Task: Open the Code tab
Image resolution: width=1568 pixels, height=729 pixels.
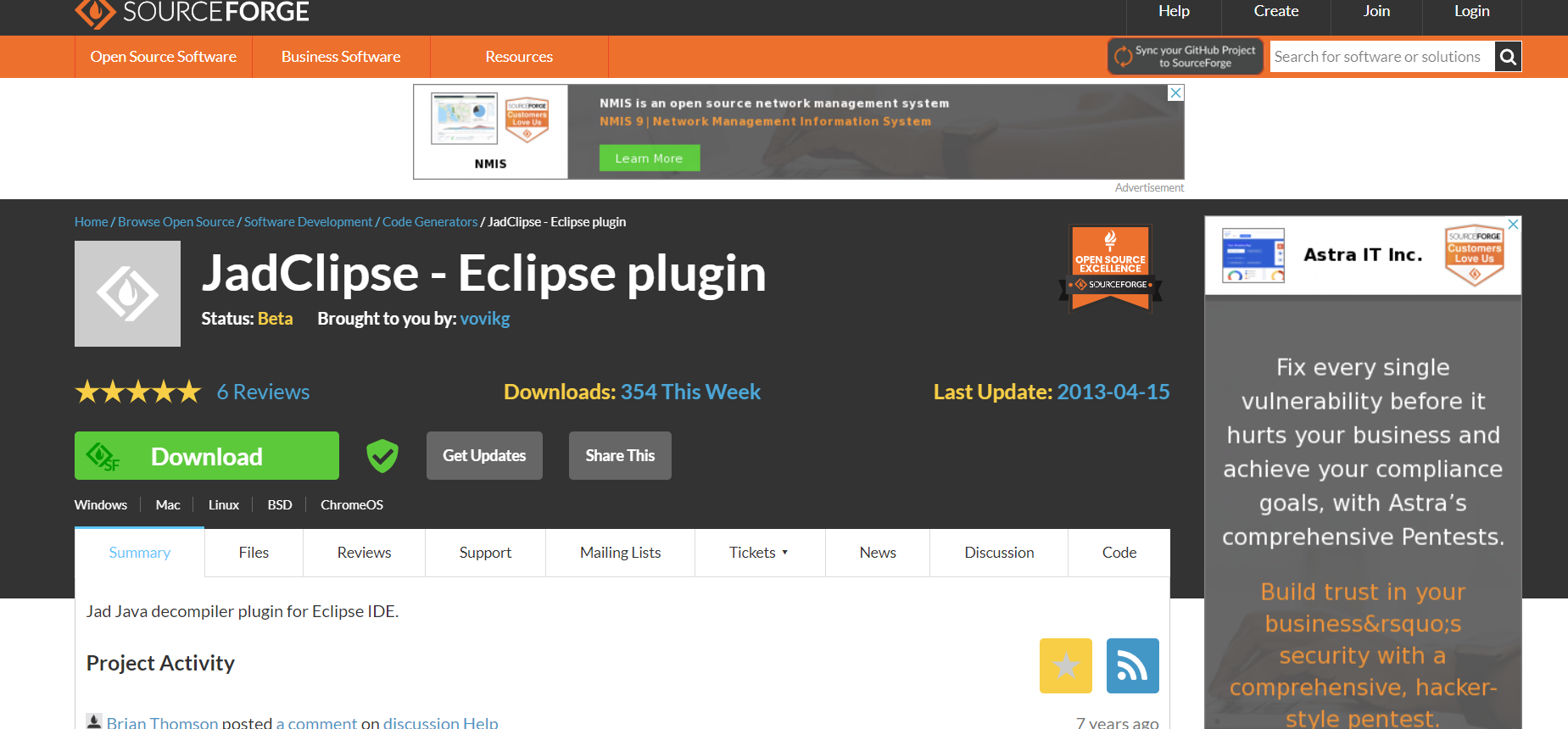Action: 1119,553
